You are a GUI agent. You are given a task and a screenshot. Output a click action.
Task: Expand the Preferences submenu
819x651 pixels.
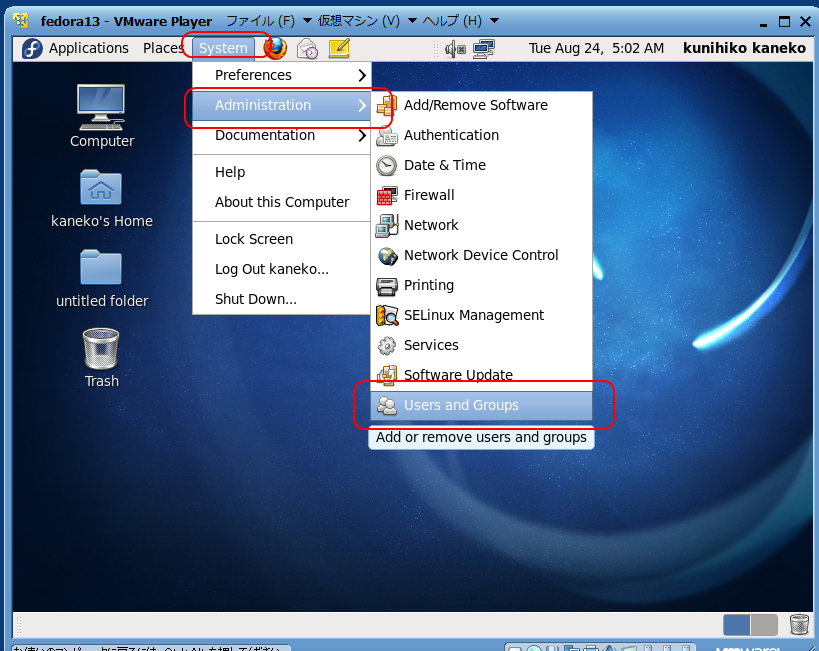(x=282, y=75)
